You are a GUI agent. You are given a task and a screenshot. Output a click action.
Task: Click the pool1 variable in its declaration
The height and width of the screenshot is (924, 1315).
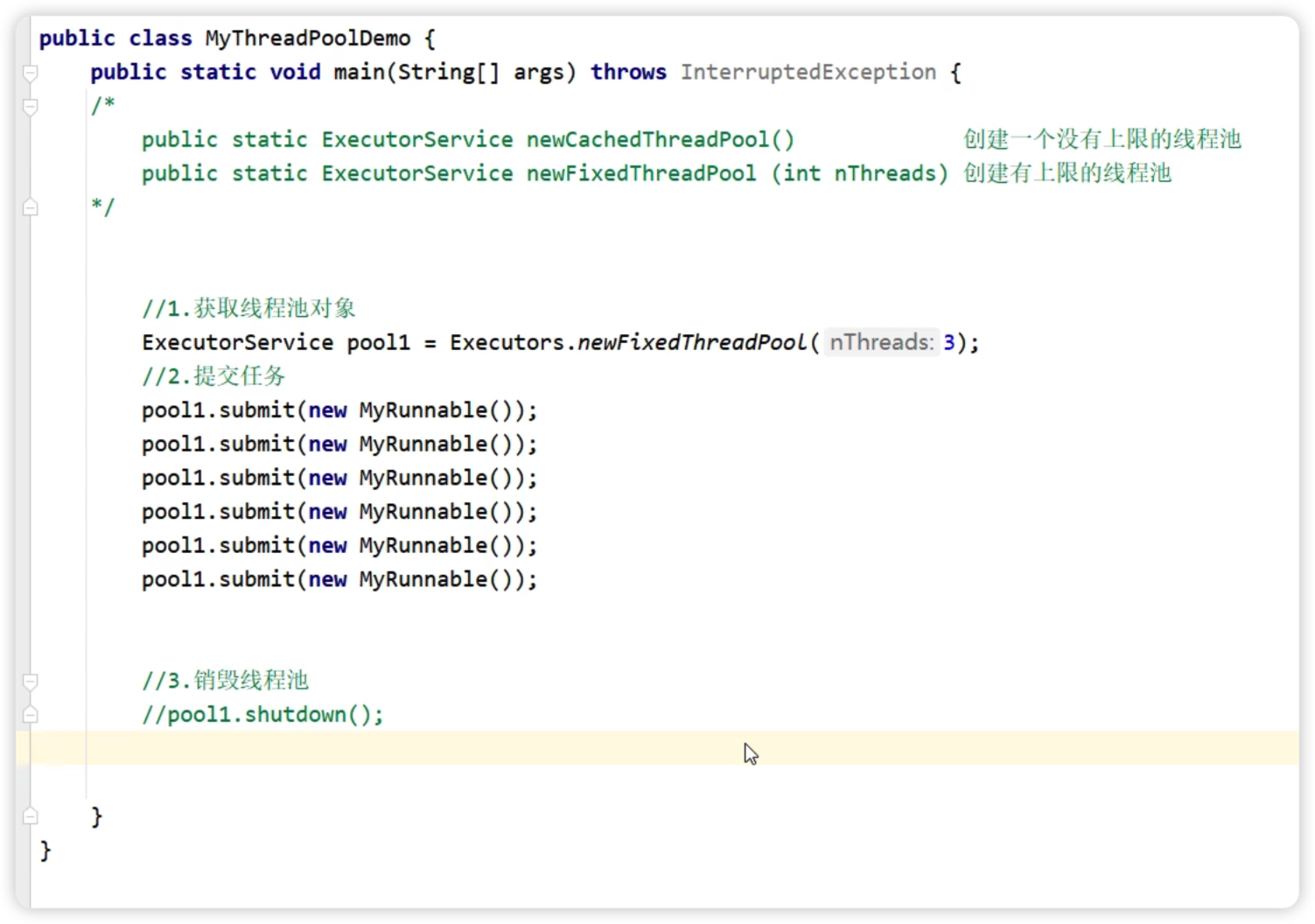(378, 342)
